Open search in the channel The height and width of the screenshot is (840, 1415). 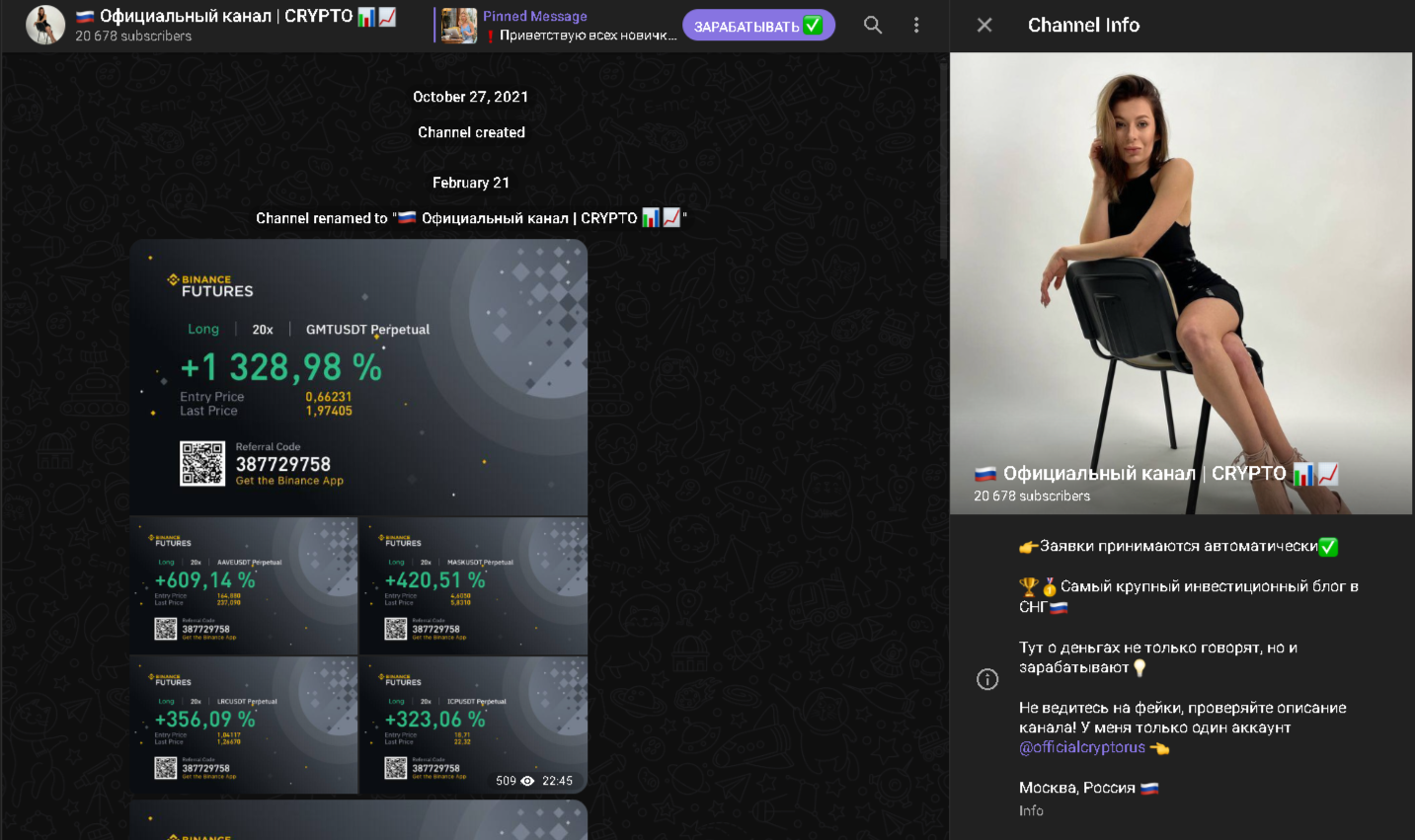click(873, 25)
